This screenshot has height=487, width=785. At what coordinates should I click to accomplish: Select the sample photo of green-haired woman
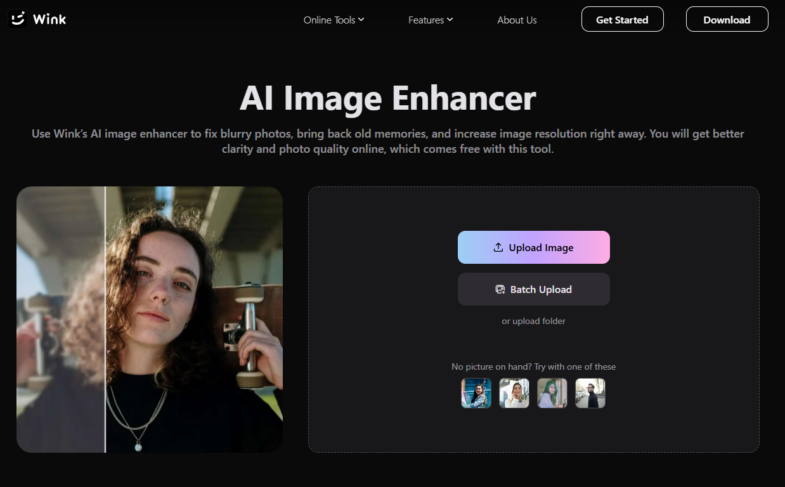(552, 393)
